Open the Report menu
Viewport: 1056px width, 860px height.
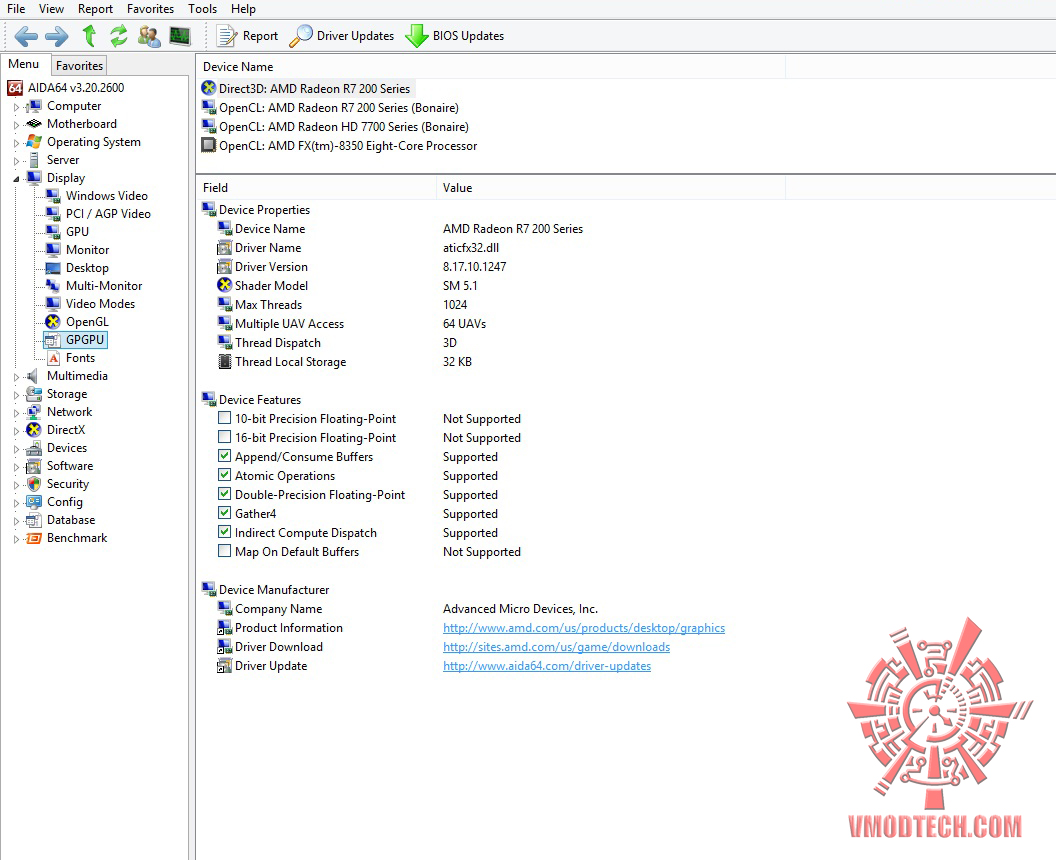(x=95, y=9)
